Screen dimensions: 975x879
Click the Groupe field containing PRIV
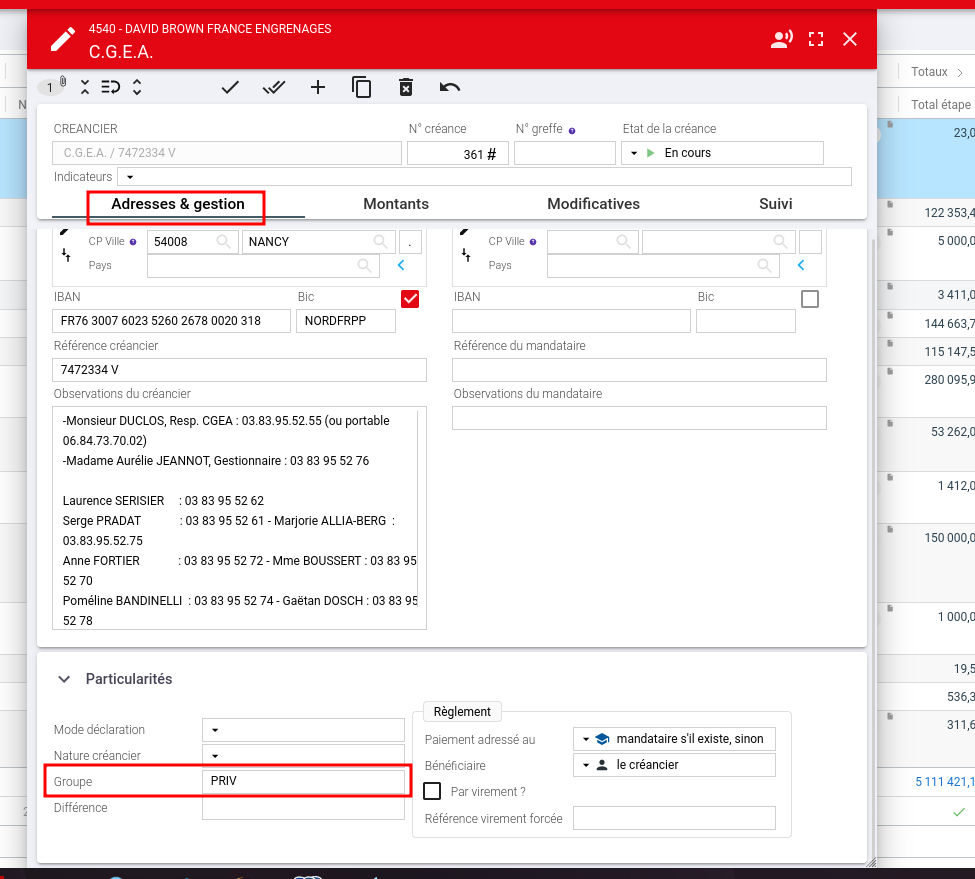(303, 781)
